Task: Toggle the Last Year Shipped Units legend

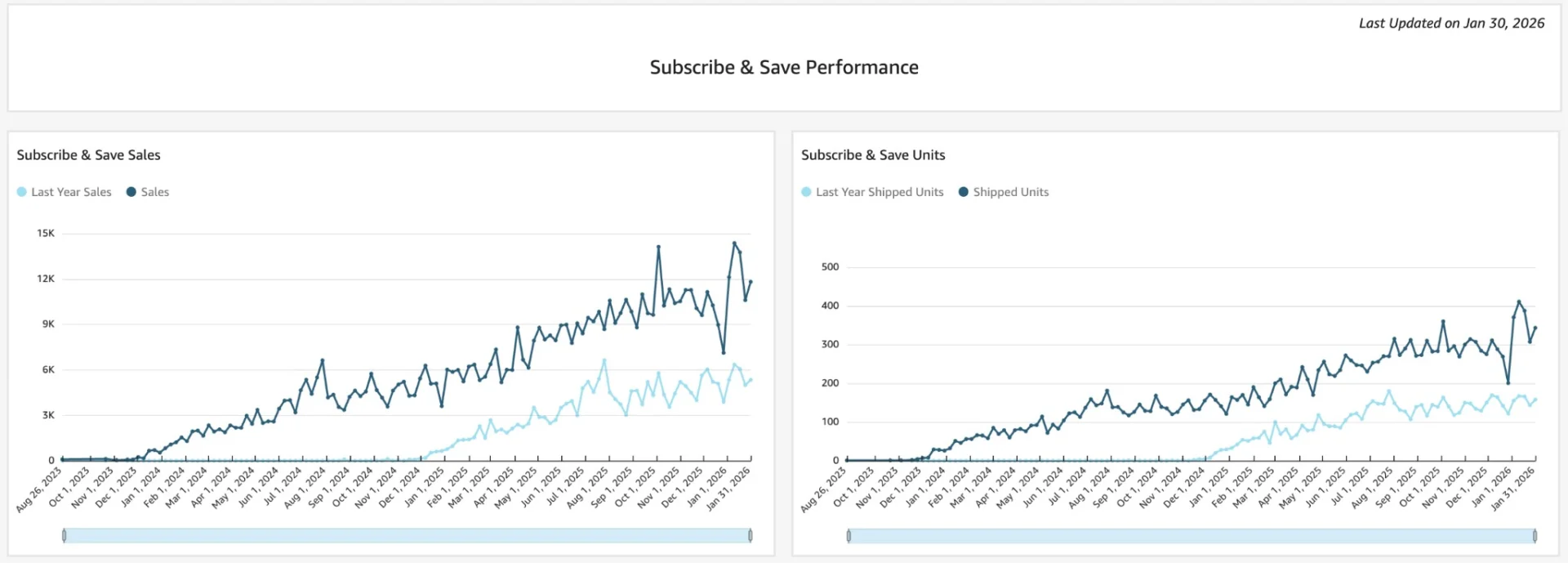Action: [872, 192]
